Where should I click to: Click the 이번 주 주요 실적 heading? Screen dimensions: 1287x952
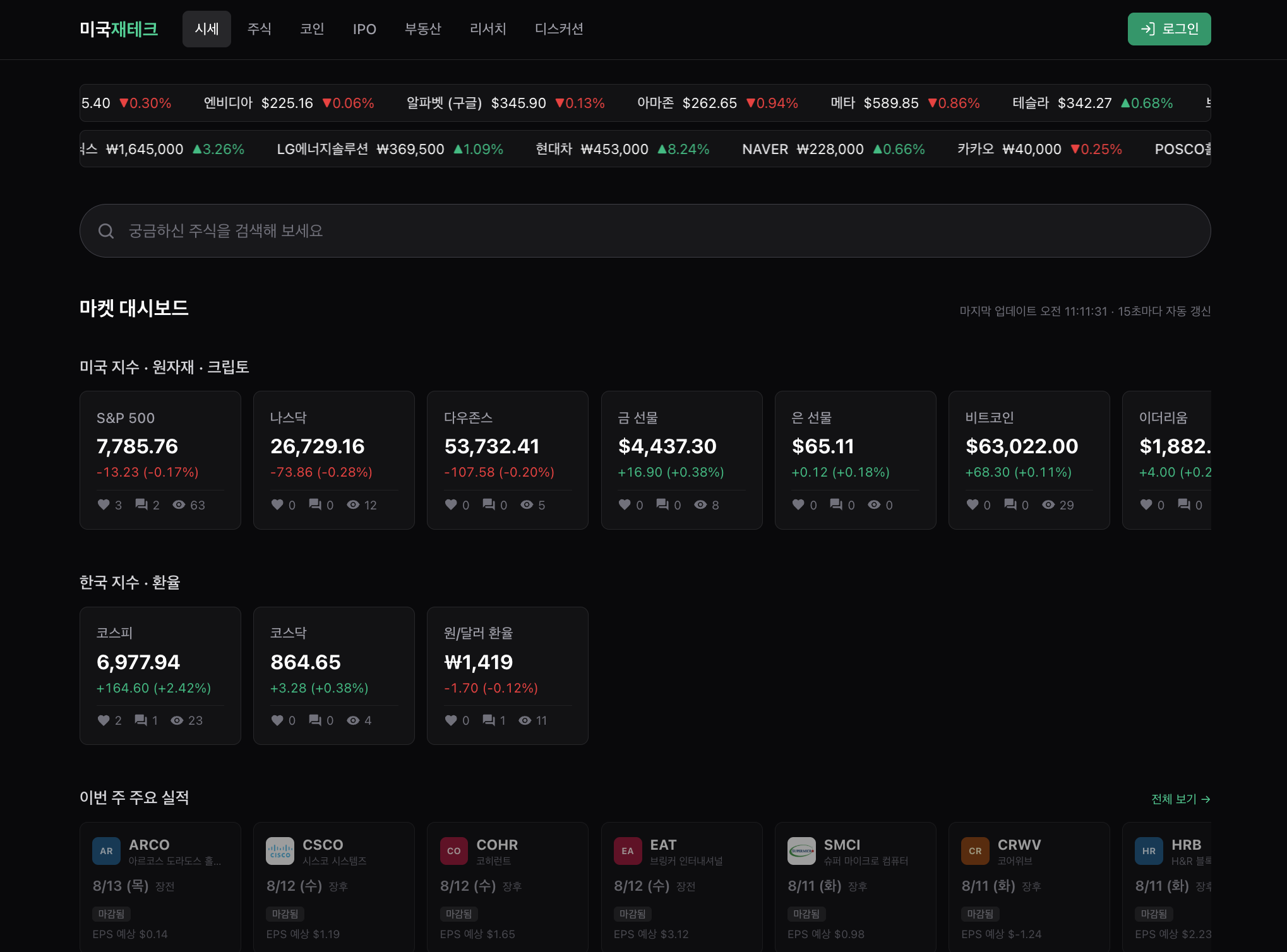135,797
